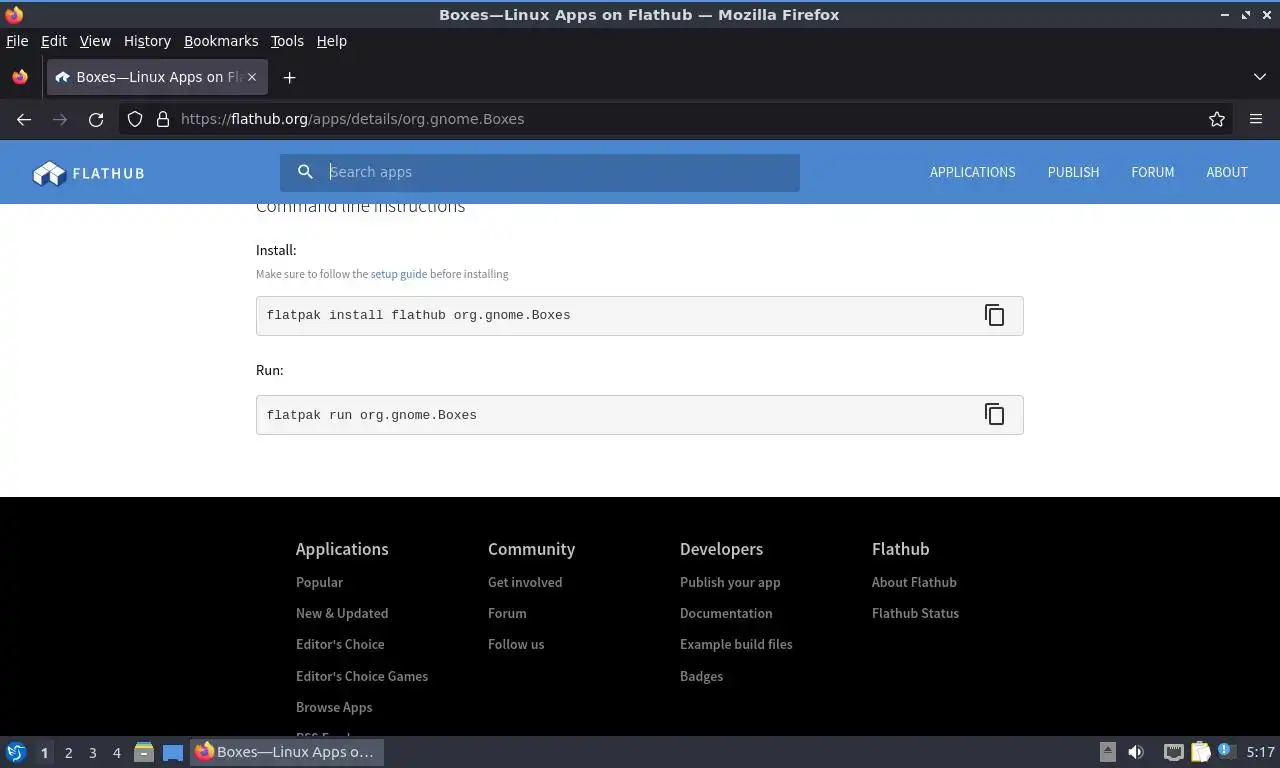Reload the current page
The height and width of the screenshot is (768, 1280).
(96, 119)
